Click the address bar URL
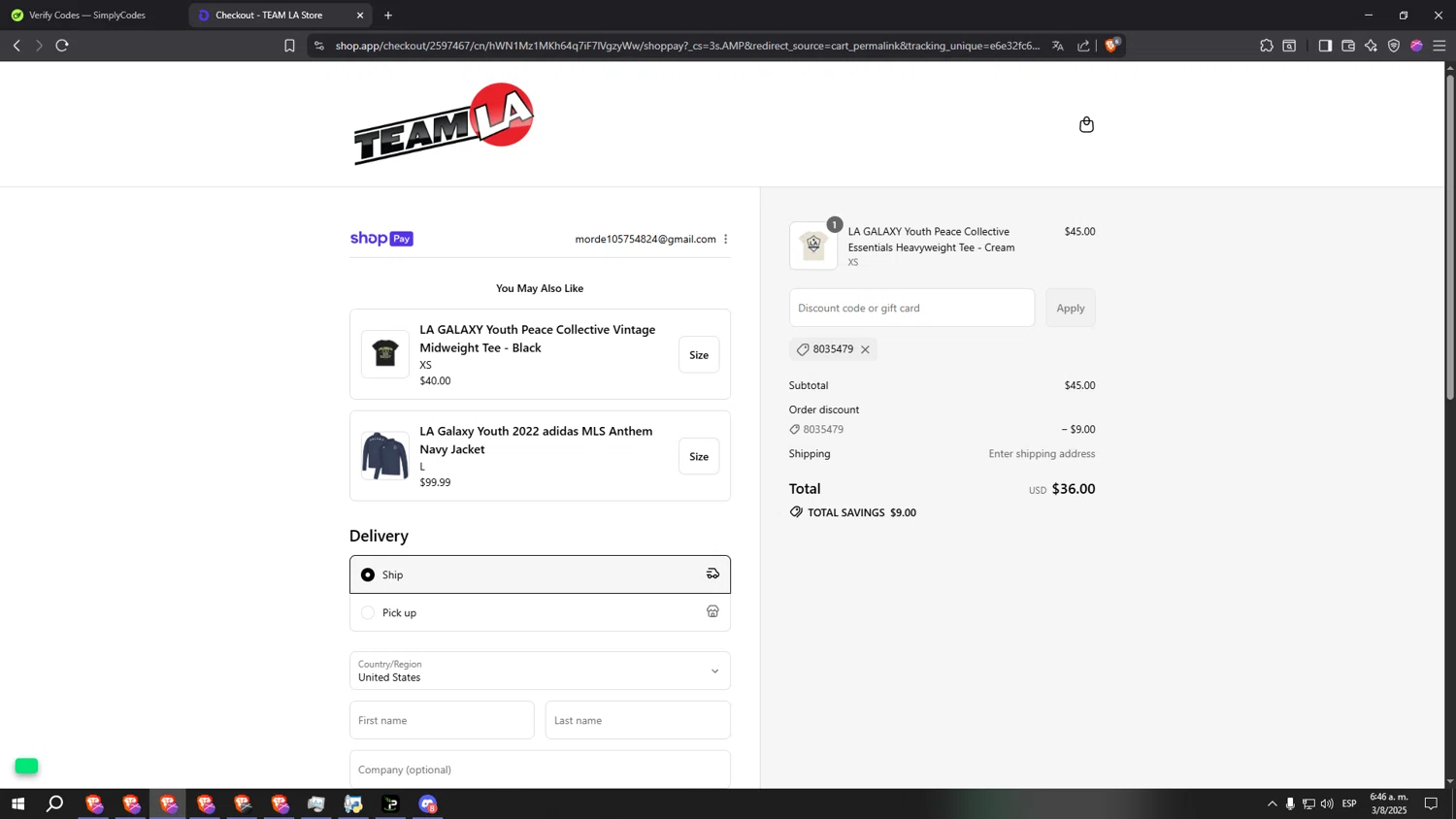Viewport: 1456px width, 819px height. pos(687,46)
